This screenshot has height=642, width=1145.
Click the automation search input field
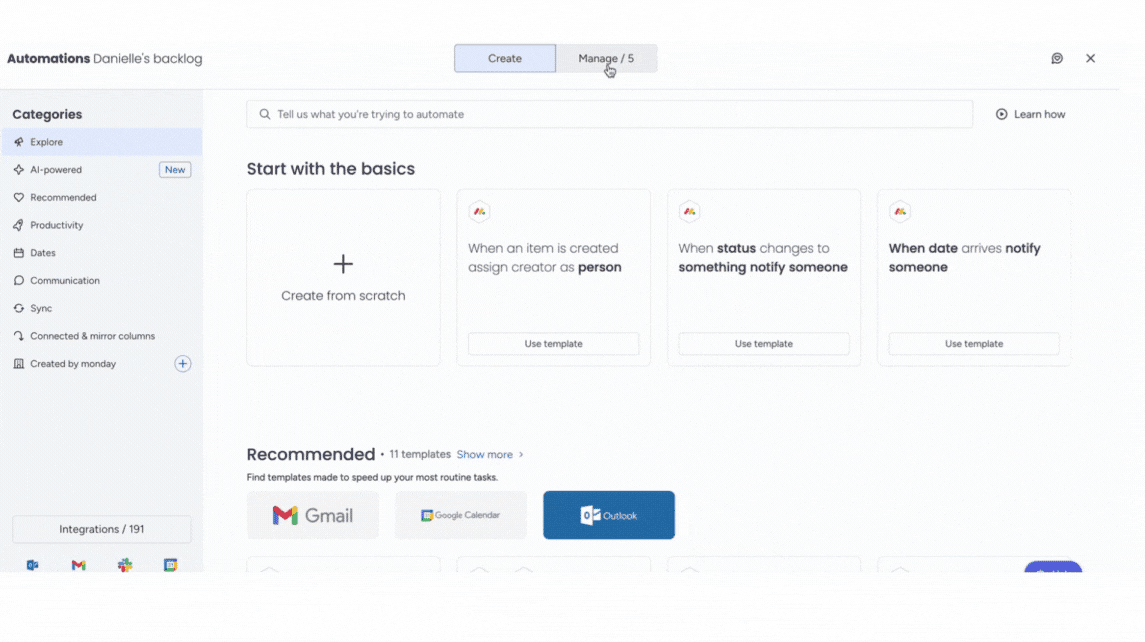click(610, 114)
